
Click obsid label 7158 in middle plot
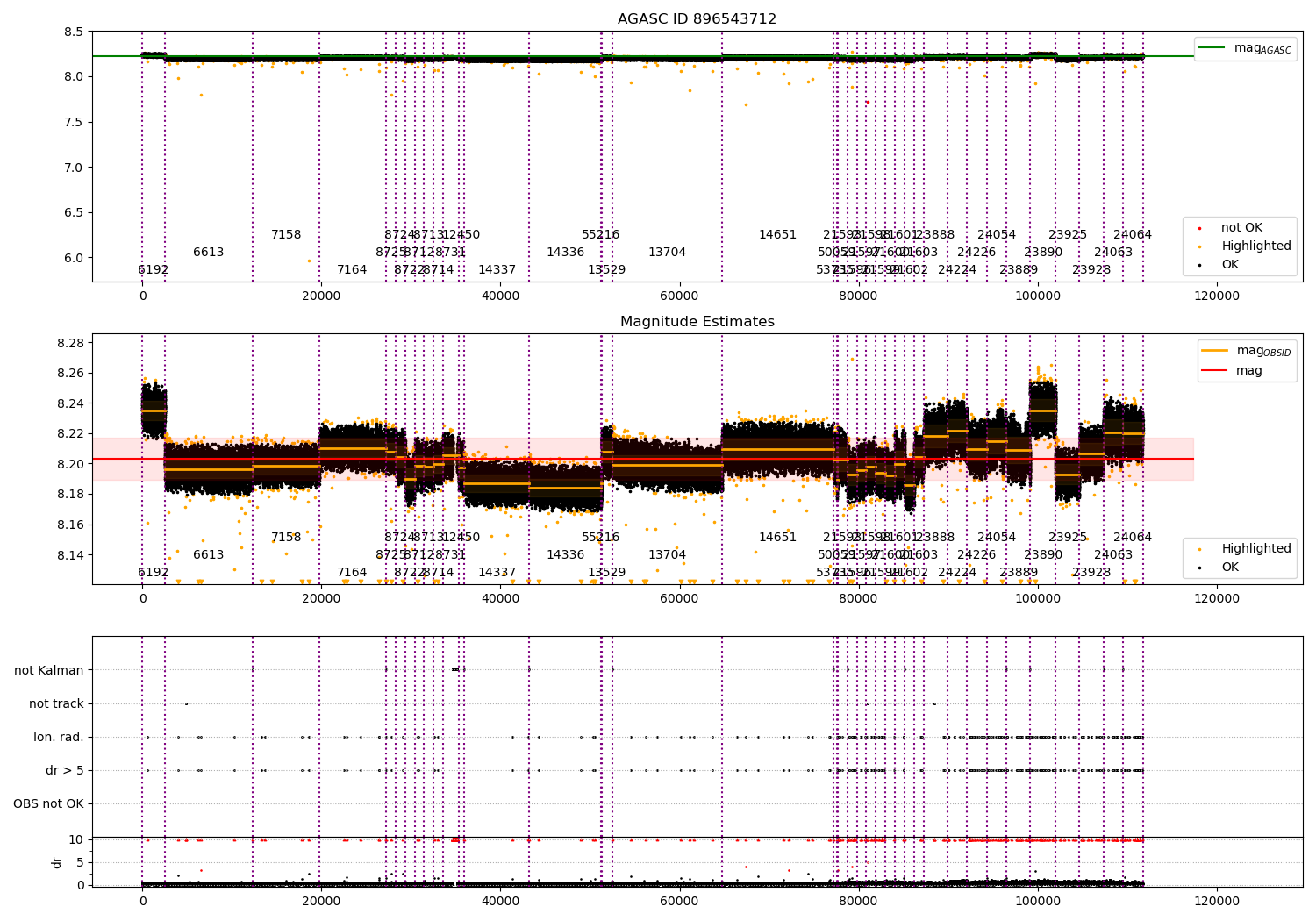pos(286,538)
